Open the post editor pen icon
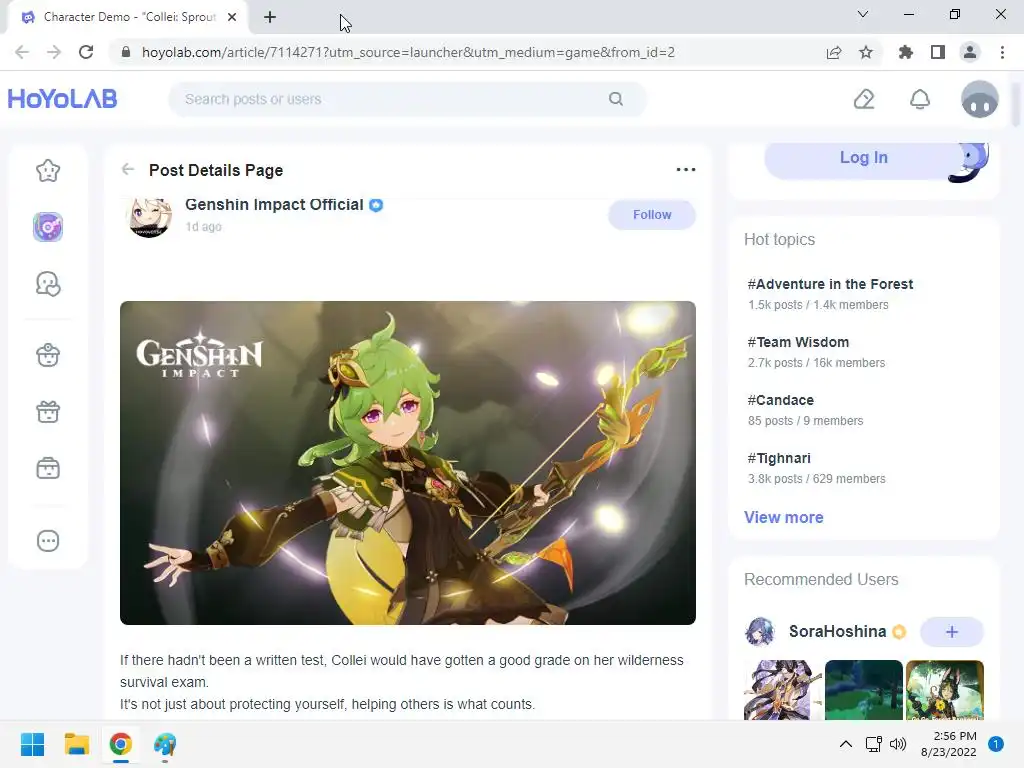This screenshot has height=768, width=1024. click(x=864, y=99)
